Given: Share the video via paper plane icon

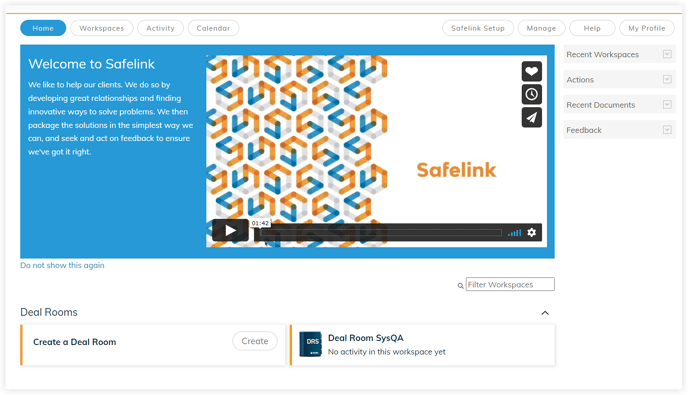Looking at the screenshot, I should click(531, 118).
